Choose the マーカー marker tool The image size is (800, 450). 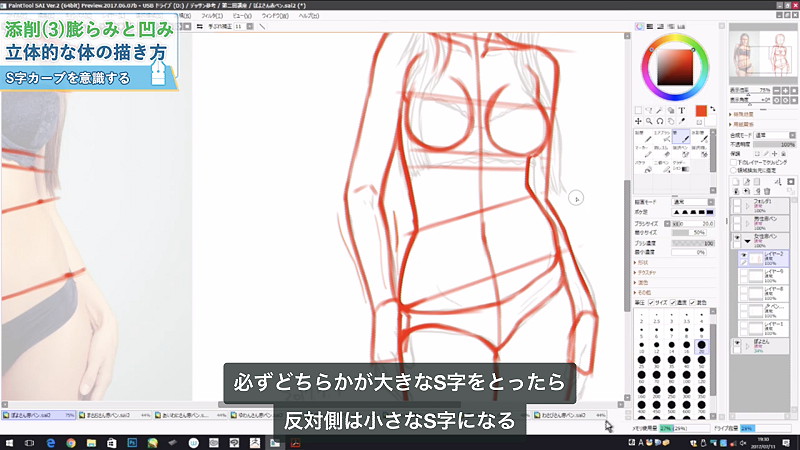[x=642, y=152]
